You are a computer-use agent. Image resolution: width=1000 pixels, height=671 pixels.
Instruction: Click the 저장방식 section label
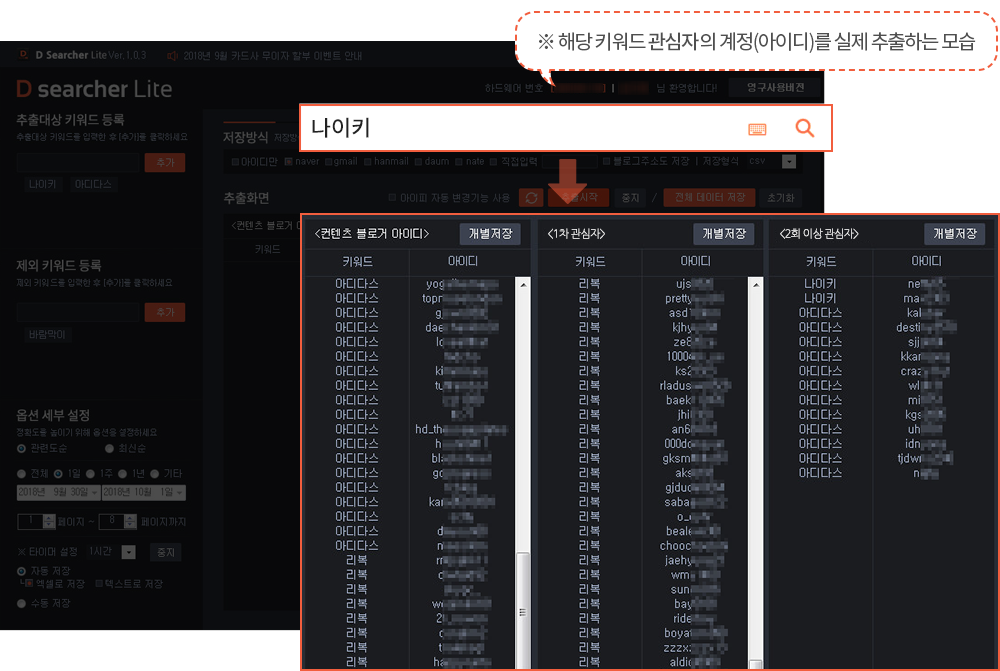(246, 138)
